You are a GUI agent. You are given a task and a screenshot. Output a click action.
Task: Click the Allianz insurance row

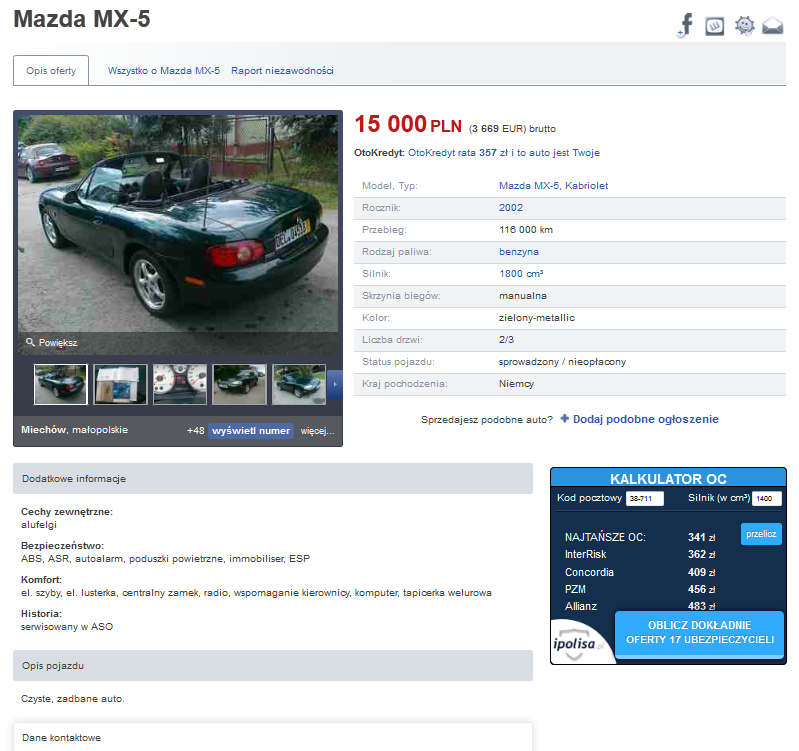(640, 606)
